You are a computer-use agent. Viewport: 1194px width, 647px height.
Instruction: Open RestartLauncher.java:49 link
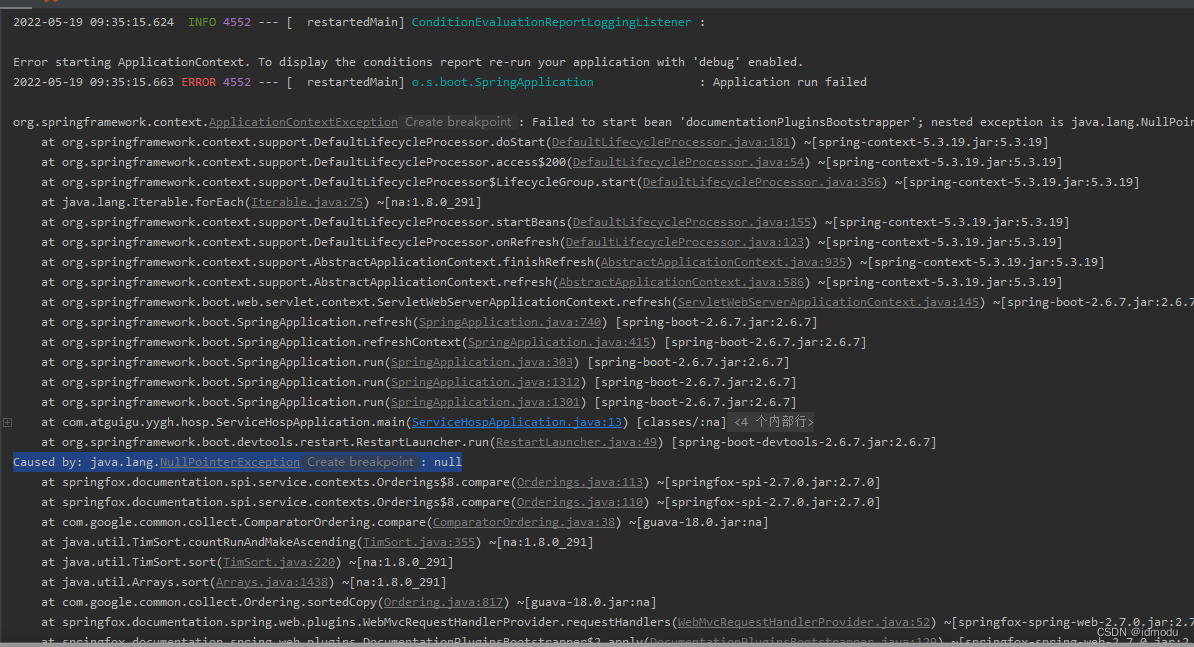click(576, 442)
